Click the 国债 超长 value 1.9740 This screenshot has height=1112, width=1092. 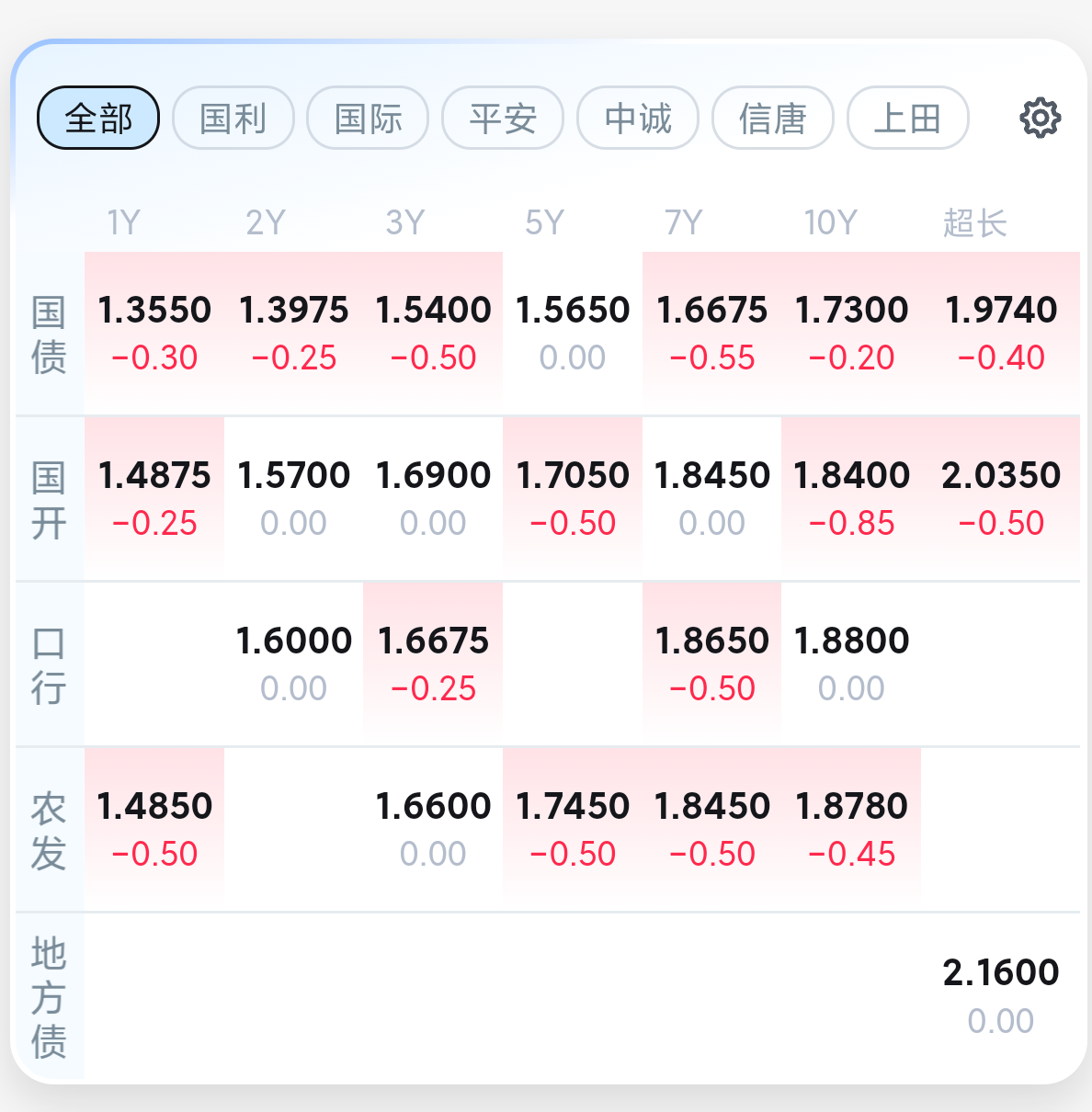point(1001,333)
